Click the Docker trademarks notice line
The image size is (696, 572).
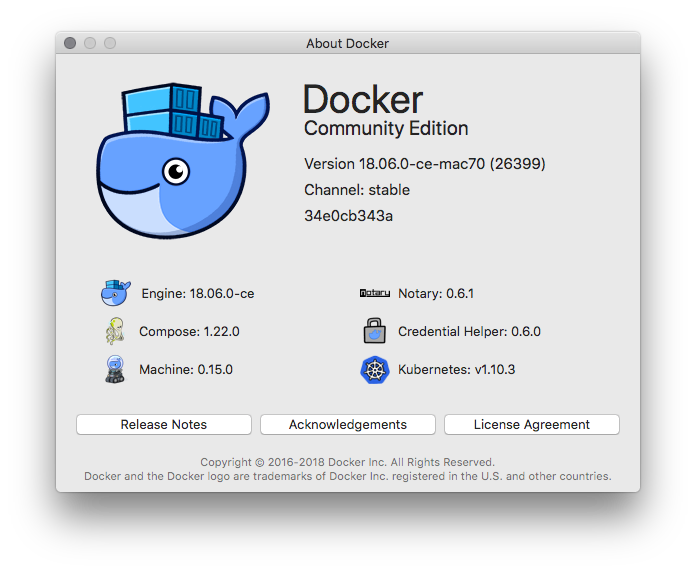(x=348, y=476)
